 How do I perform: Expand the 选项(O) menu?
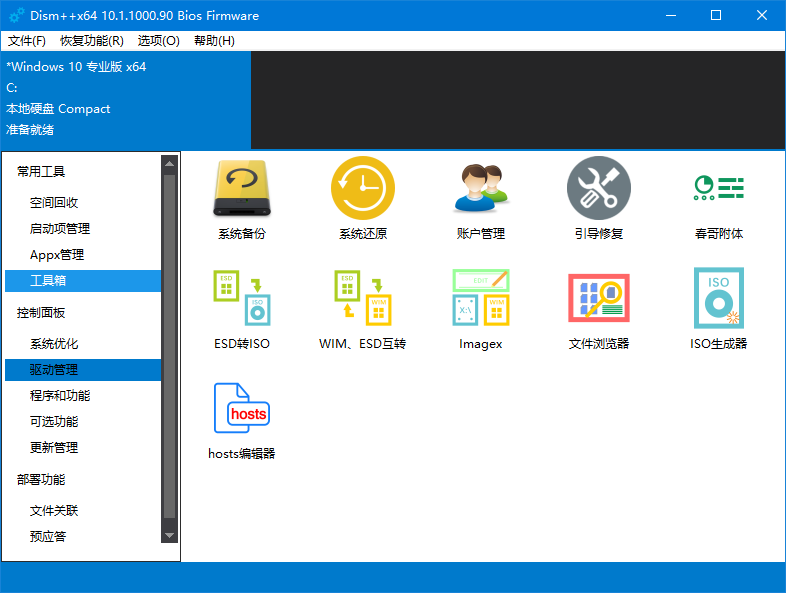click(x=158, y=41)
